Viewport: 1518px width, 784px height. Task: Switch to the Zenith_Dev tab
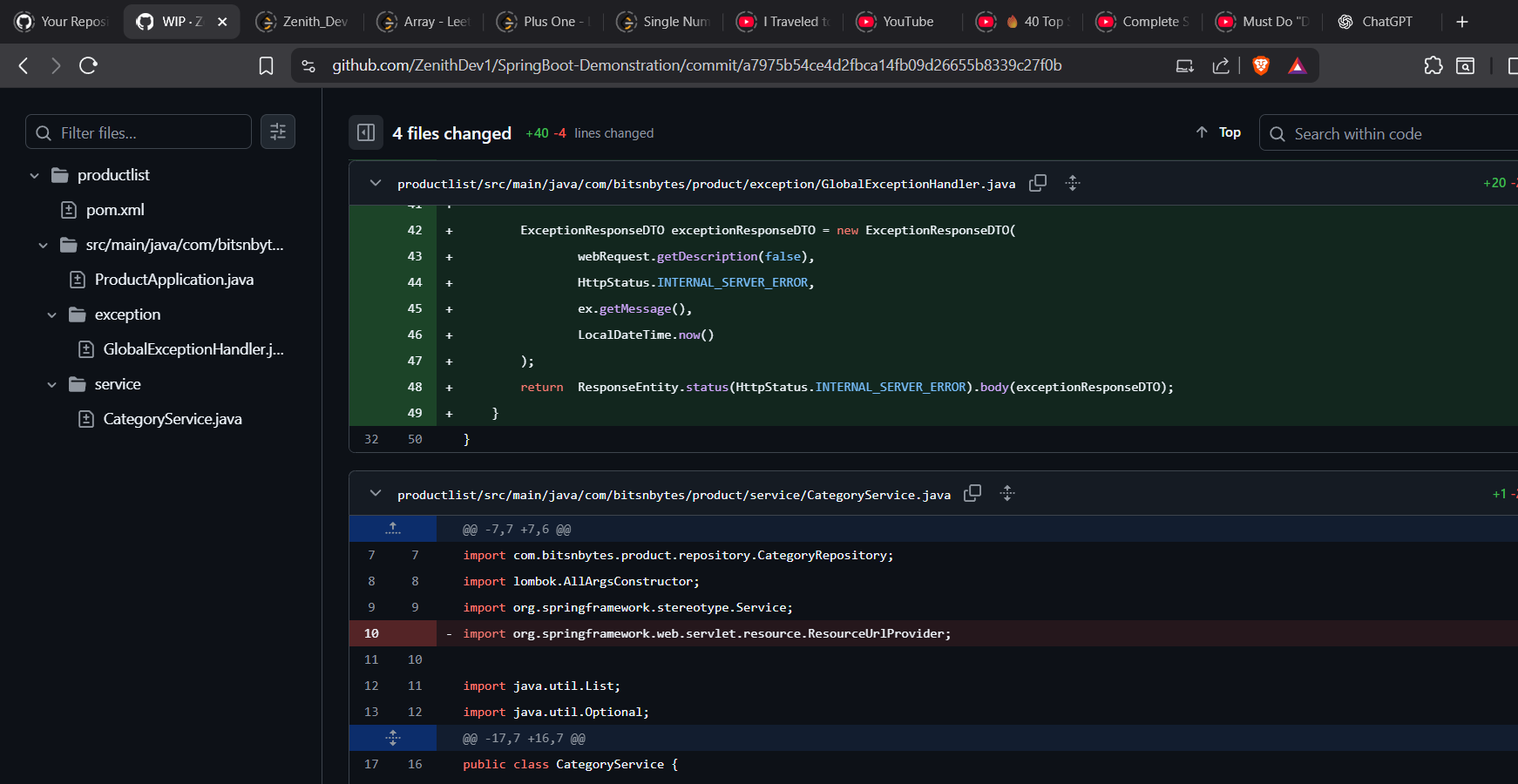coord(303,21)
